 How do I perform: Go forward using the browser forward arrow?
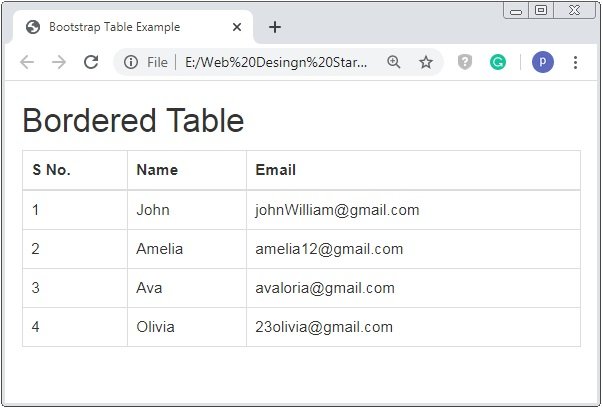59,62
